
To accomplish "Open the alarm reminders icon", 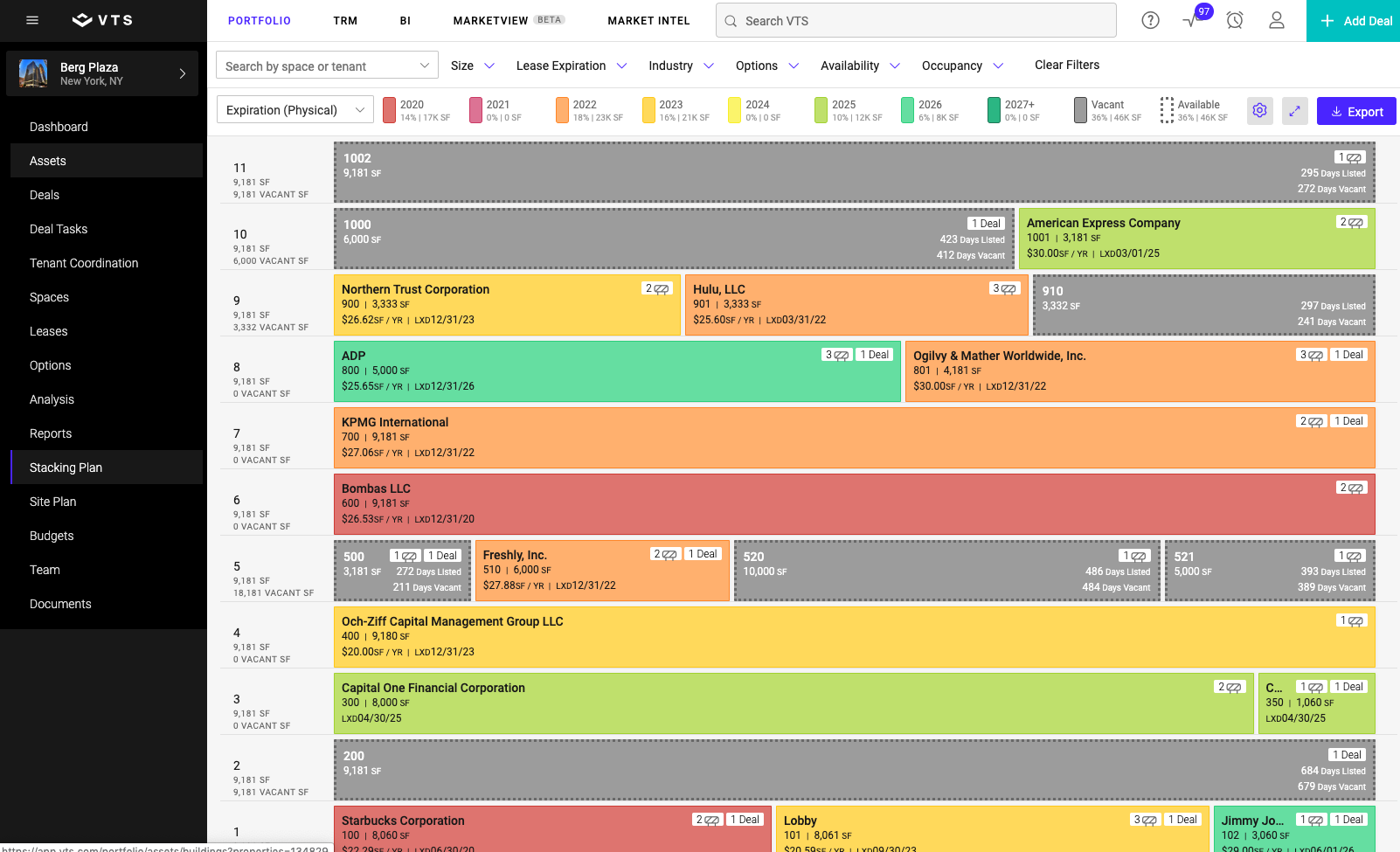I will tap(1235, 20).
